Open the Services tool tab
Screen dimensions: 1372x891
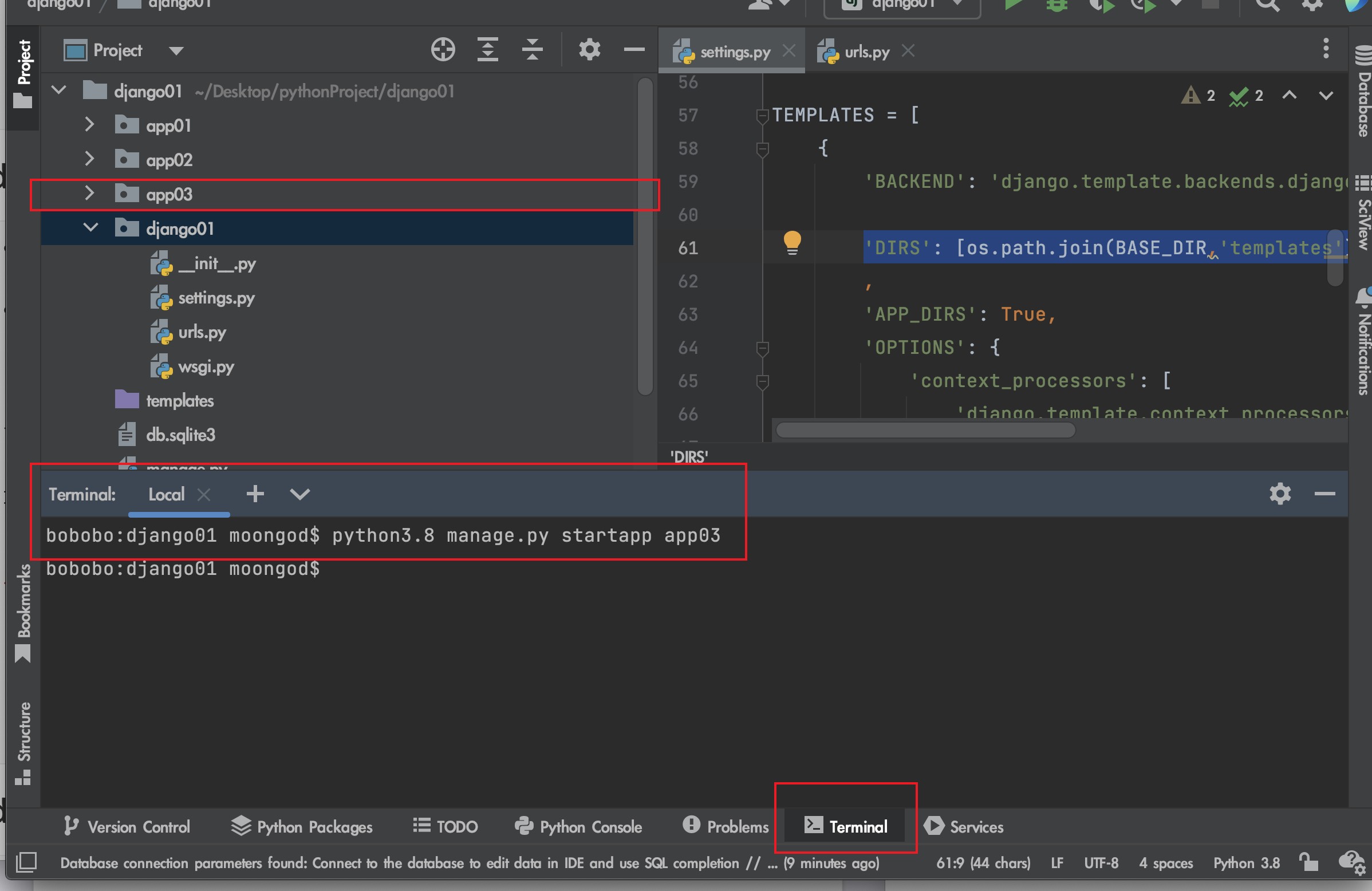tap(964, 826)
